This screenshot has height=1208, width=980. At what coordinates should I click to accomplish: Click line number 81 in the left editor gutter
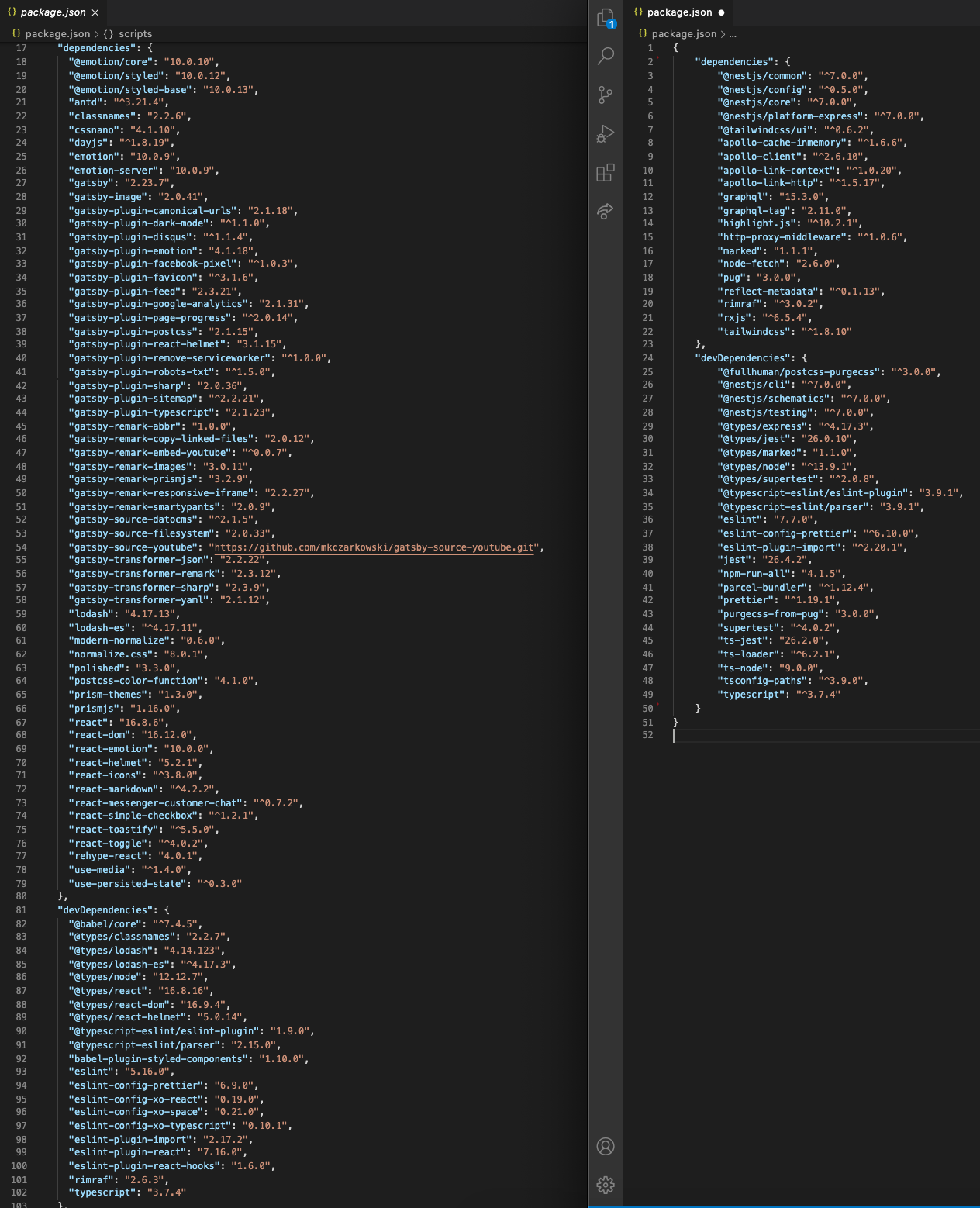tap(21, 910)
